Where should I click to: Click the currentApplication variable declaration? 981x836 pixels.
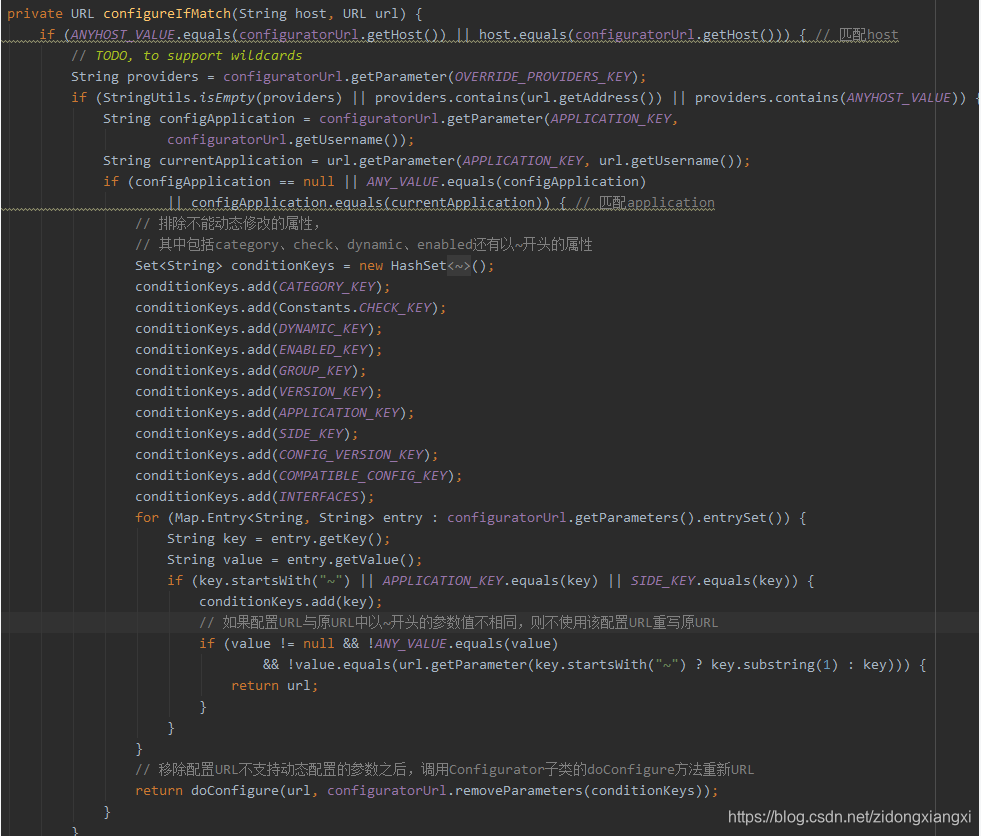[231, 161]
